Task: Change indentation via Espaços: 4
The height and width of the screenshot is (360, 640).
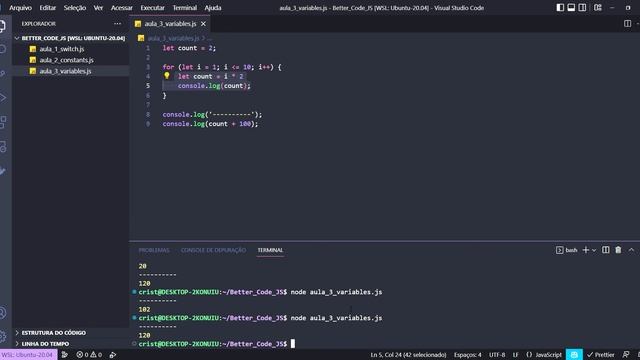Action: click(x=468, y=355)
